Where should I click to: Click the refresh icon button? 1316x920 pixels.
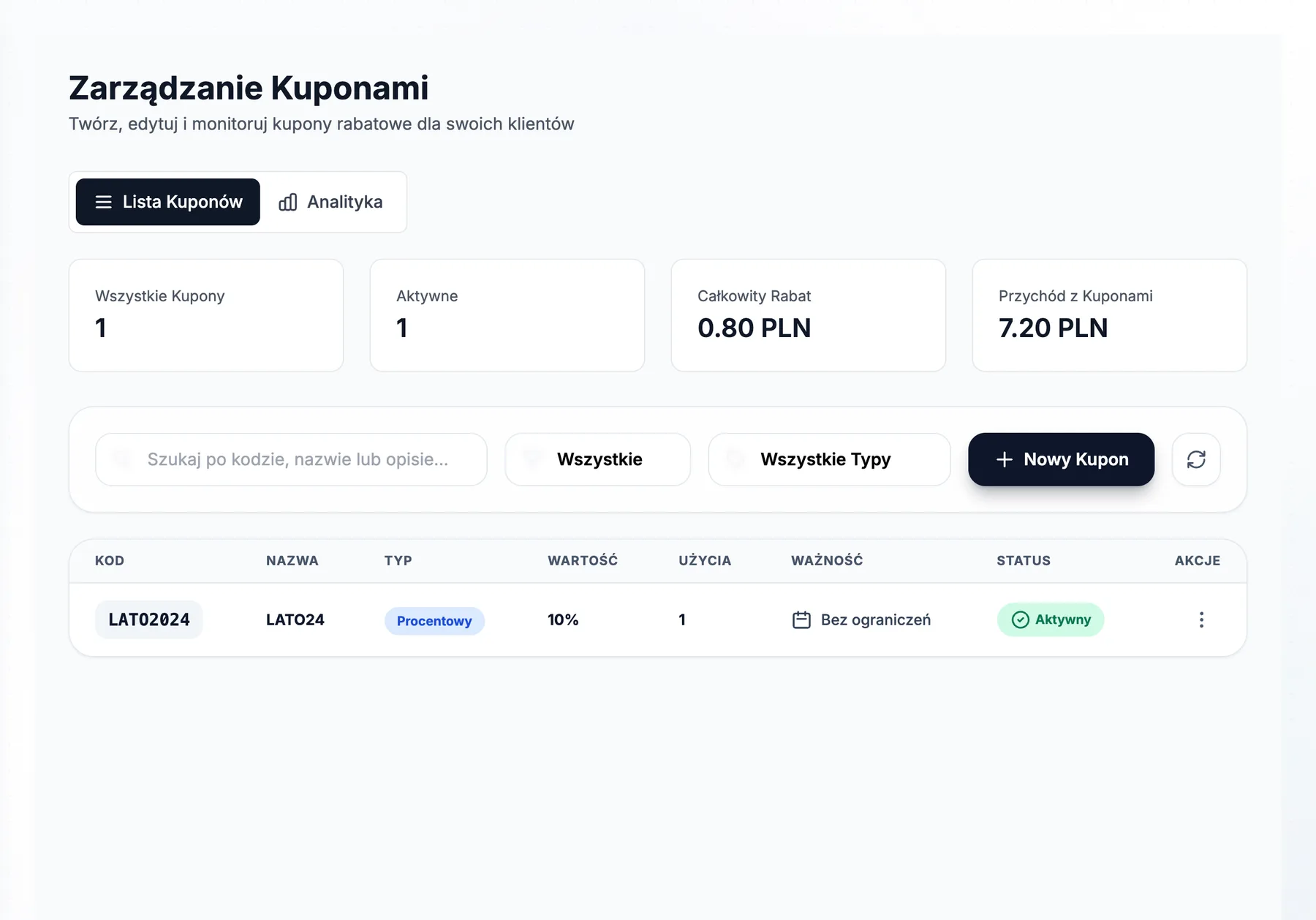[x=1196, y=459]
